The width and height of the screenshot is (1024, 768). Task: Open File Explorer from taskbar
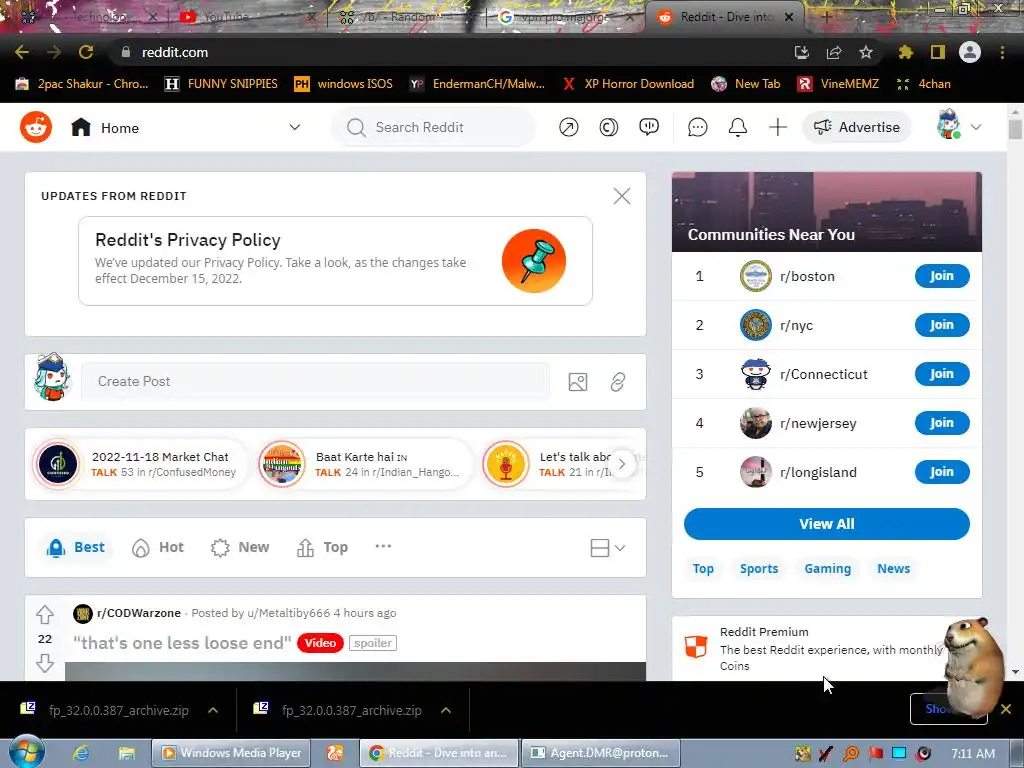coord(127,753)
